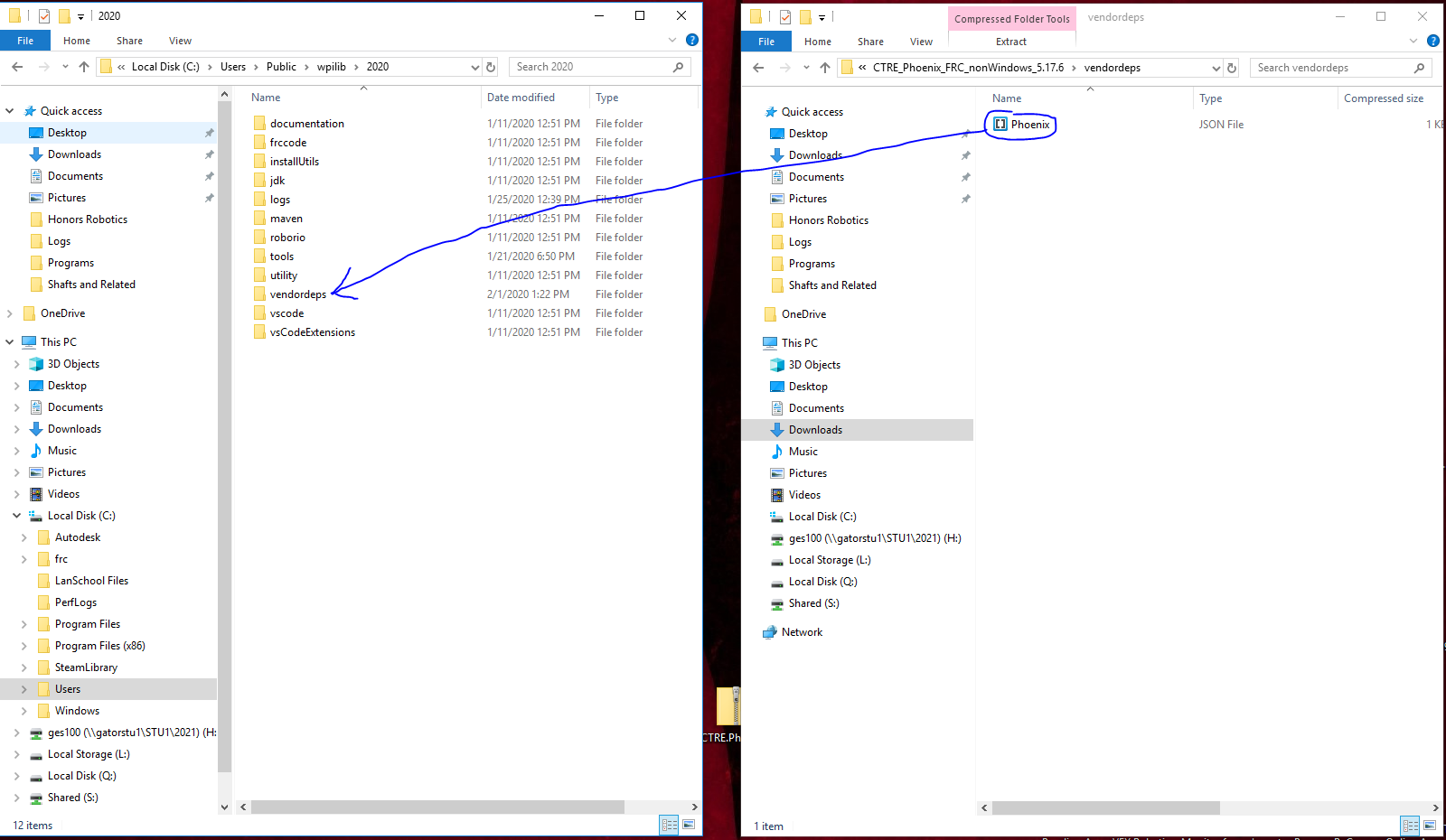Open help in the vendordeps window
The width and height of the screenshot is (1446, 840).
pyautogui.click(x=1433, y=41)
